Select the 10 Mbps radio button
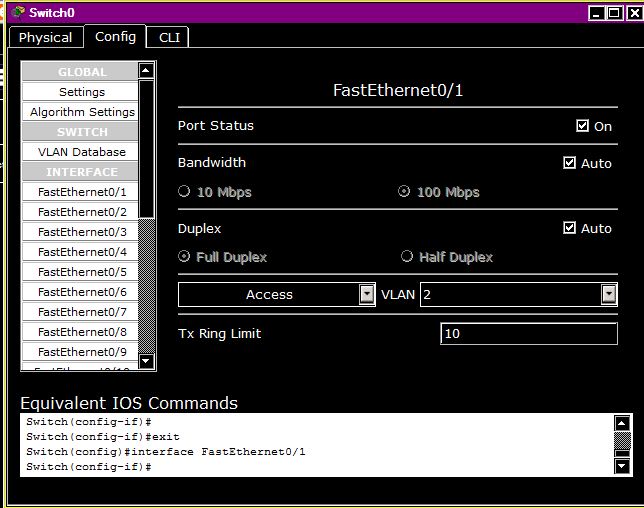Screen dimensions: 644x508 pyautogui.click(x=184, y=191)
